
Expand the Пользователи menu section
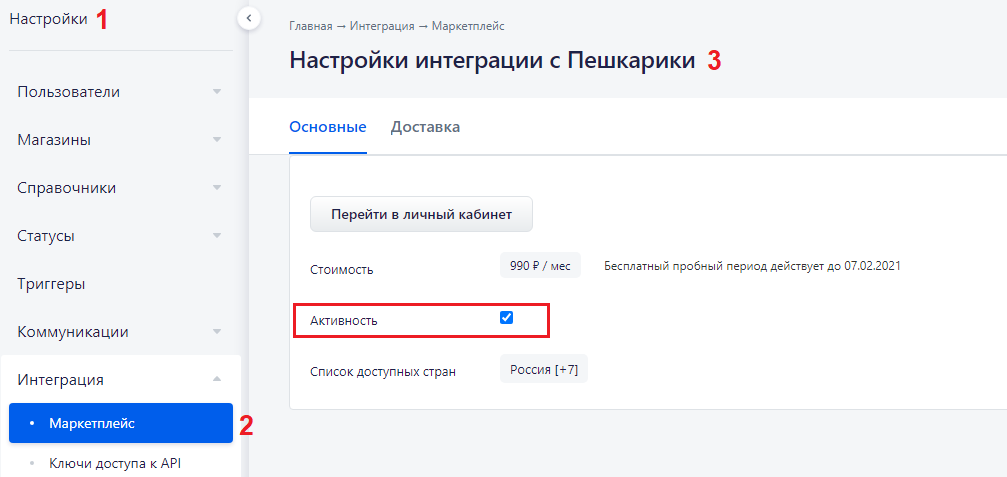click(121, 92)
